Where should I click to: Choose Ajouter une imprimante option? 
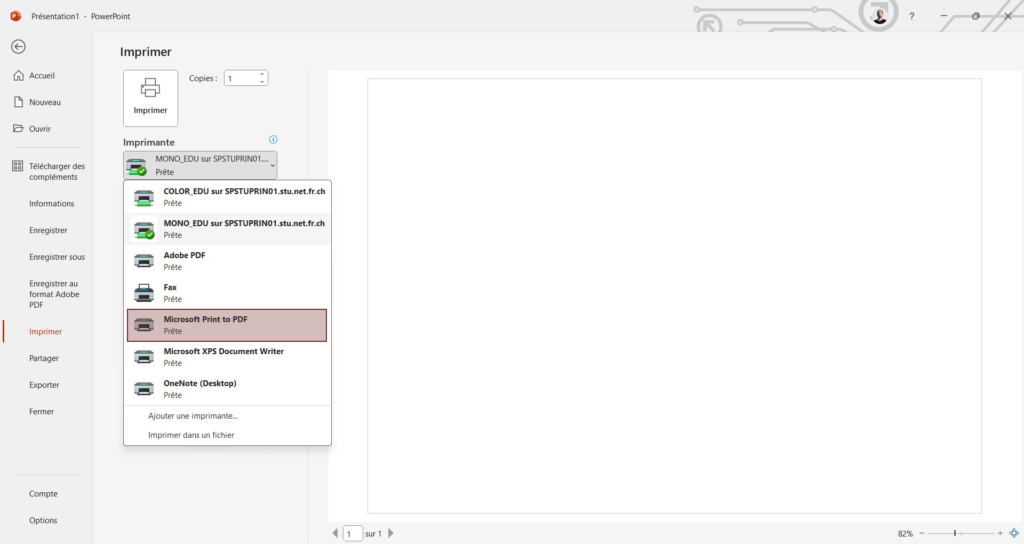point(193,416)
